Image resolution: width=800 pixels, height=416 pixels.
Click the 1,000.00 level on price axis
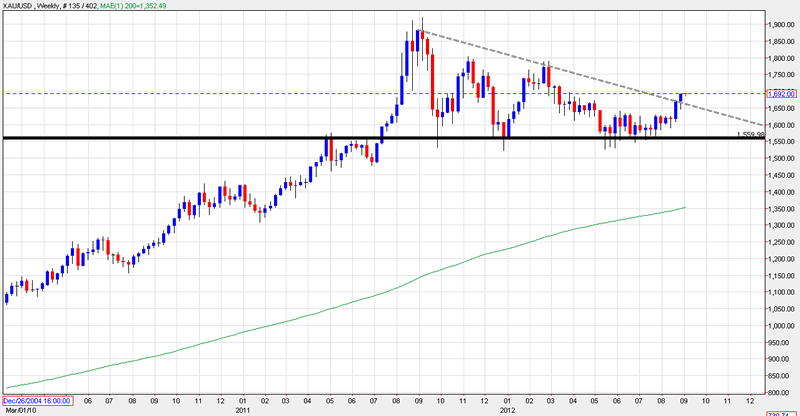pyautogui.click(x=780, y=325)
